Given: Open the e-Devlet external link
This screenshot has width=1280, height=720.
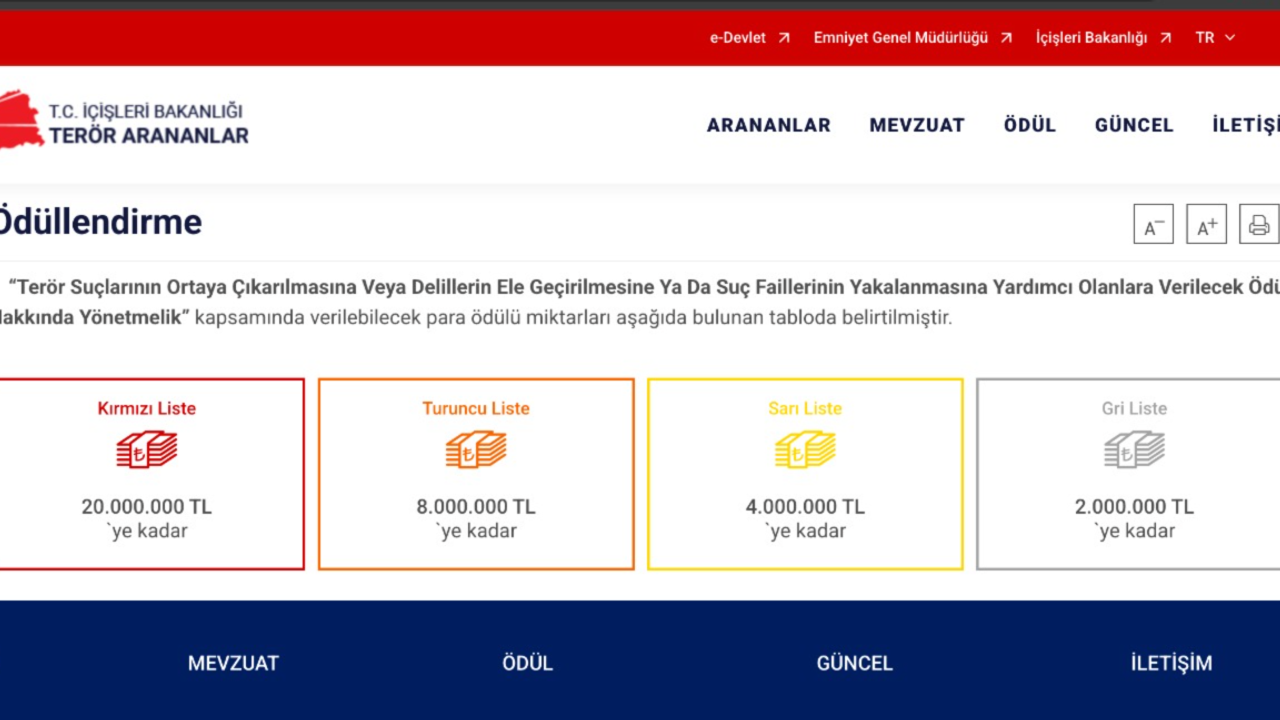Looking at the screenshot, I should [x=738, y=38].
